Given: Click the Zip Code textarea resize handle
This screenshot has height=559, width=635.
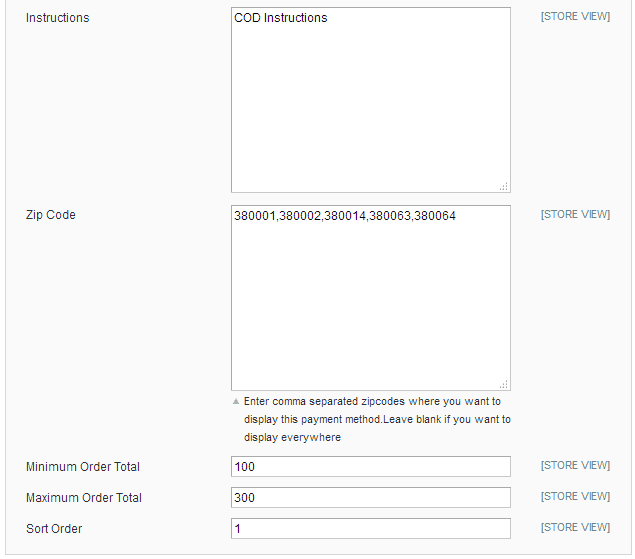Looking at the screenshot, I should click(503, 384).
